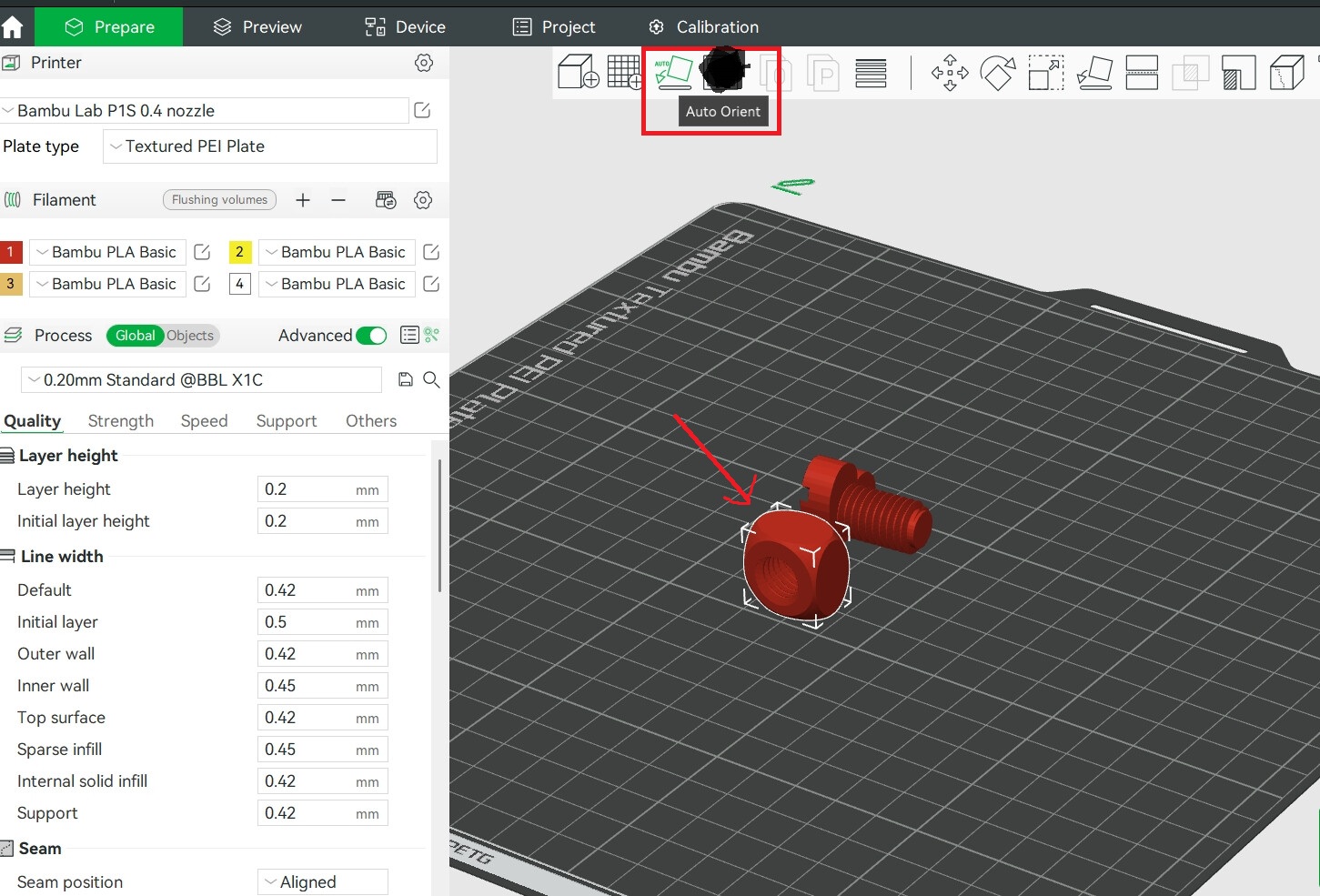Open the printer preset dropdown
This screenshot has width=1320, height=896.
(x=205, y=110)
